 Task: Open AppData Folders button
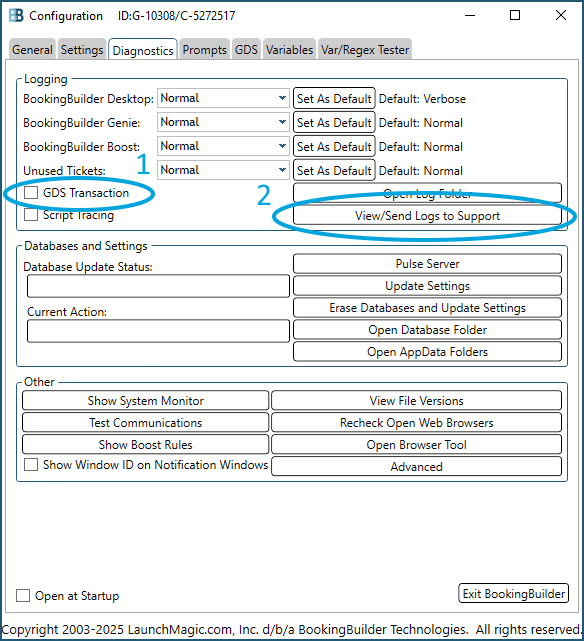point(427,352)
